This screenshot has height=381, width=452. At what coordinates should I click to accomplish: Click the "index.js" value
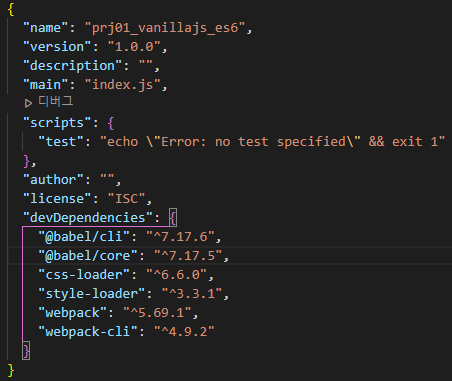(123, 85)
